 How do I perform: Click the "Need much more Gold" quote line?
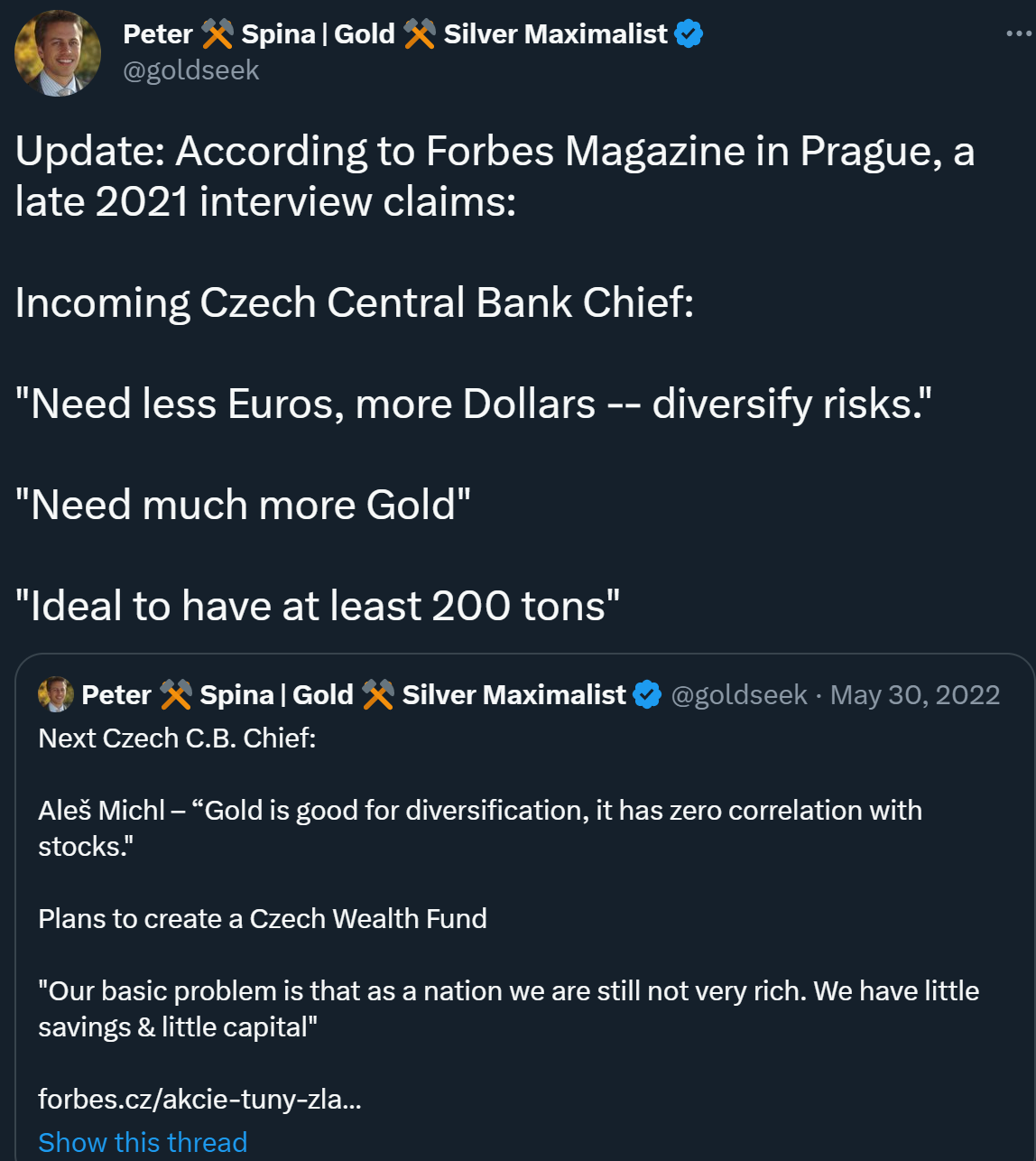243,505
